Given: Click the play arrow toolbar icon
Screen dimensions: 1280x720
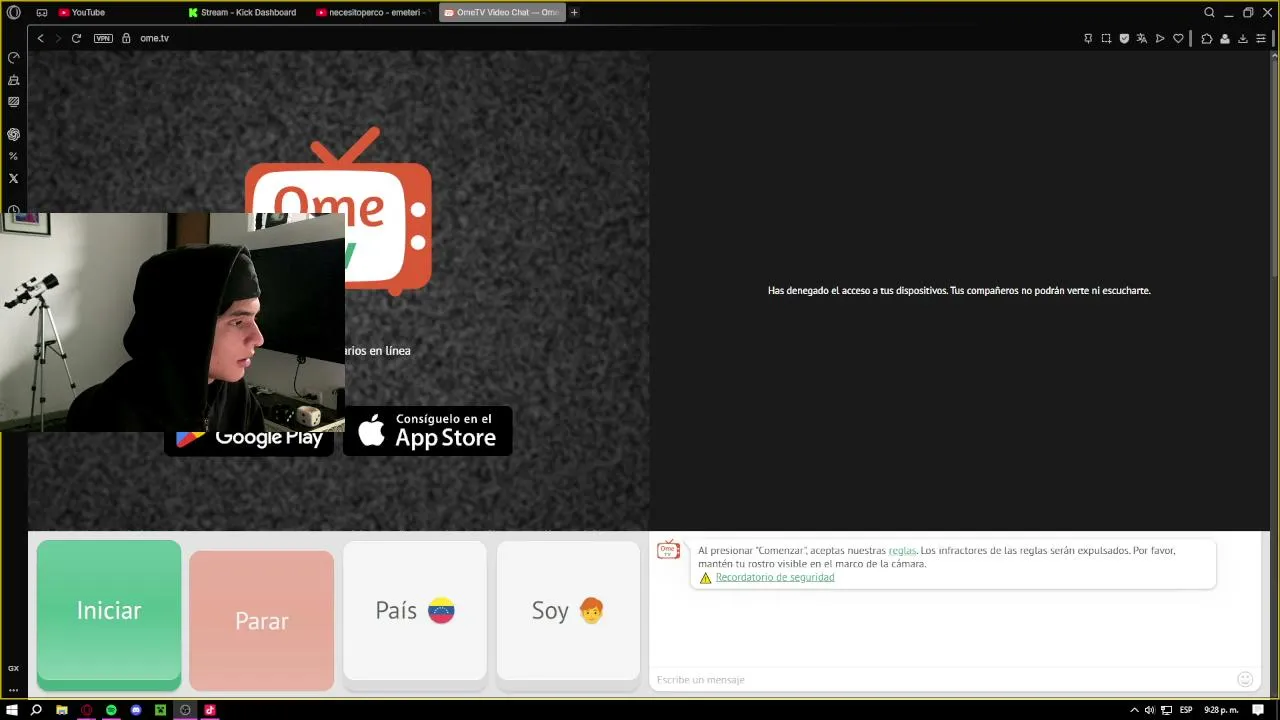Looking at the screenshot, I should point(1160,38).
